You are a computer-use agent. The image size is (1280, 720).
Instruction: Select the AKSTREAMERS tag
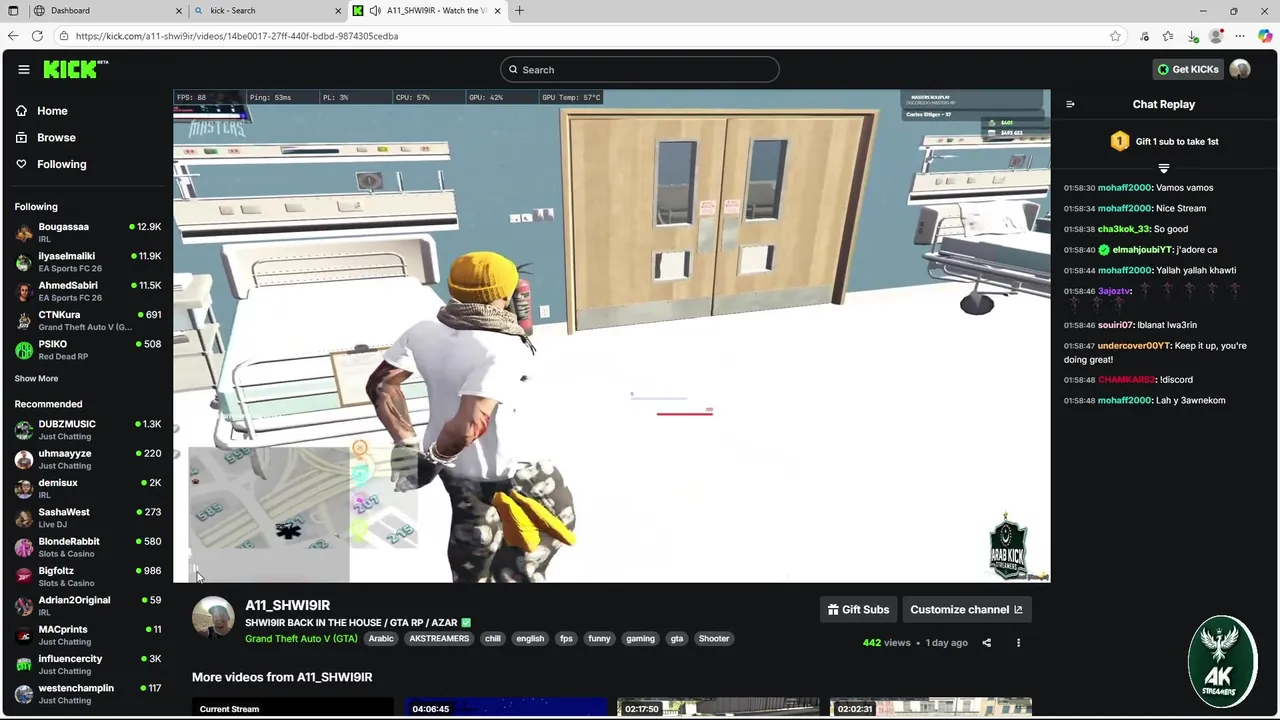click(439, 639)
